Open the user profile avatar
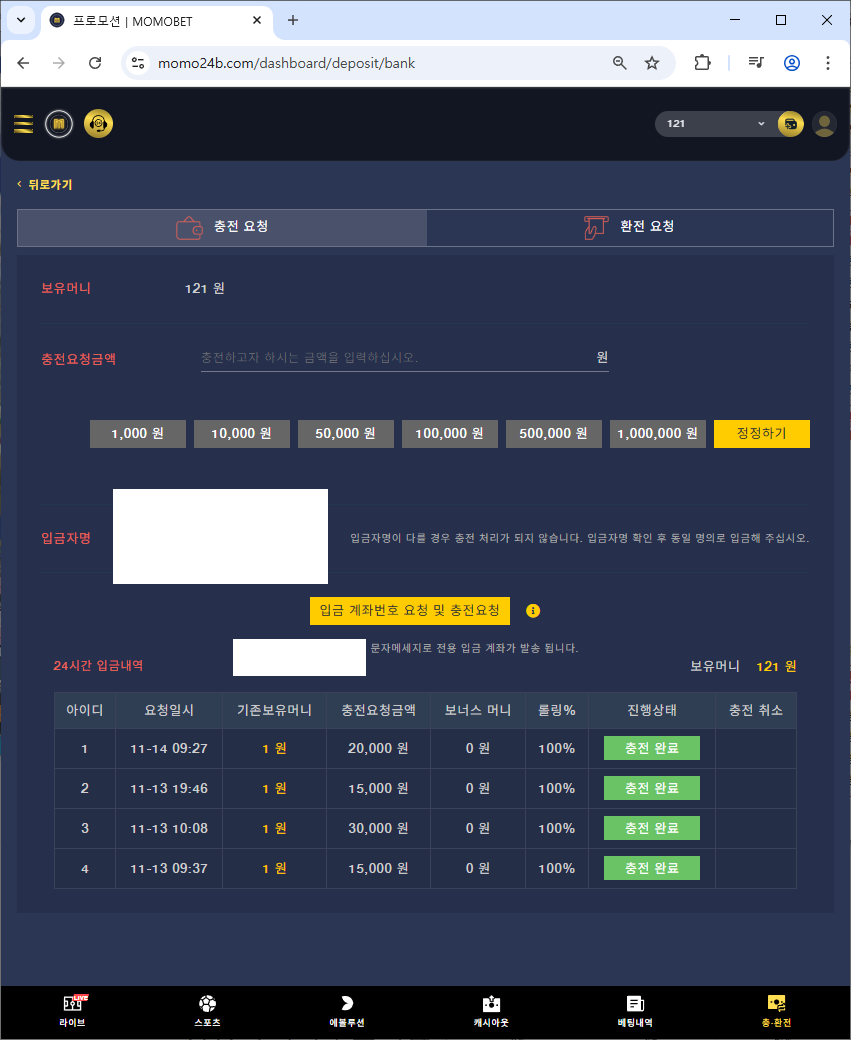 [x=824, y=124]
